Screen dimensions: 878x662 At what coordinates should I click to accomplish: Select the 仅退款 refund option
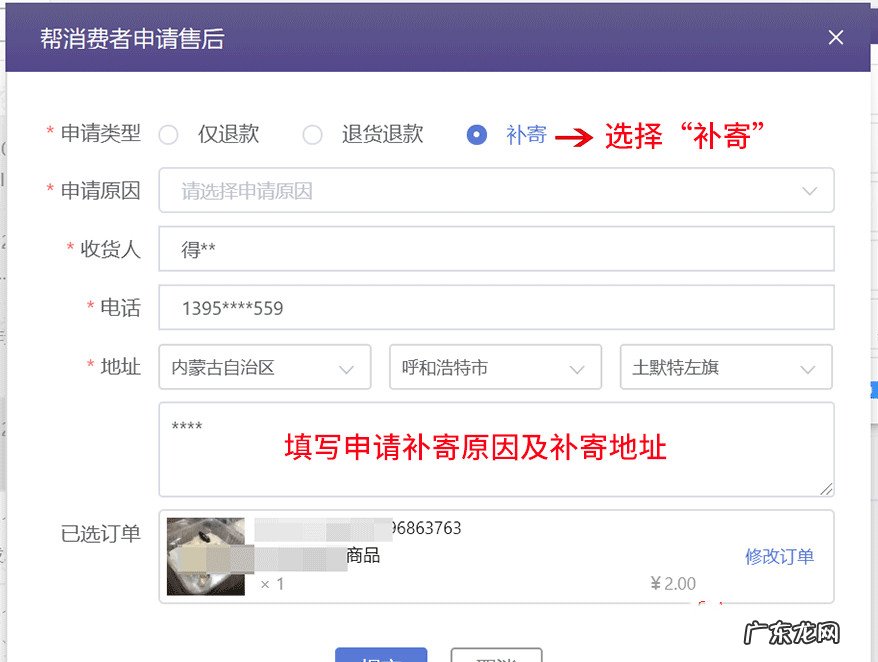[168, 134]
